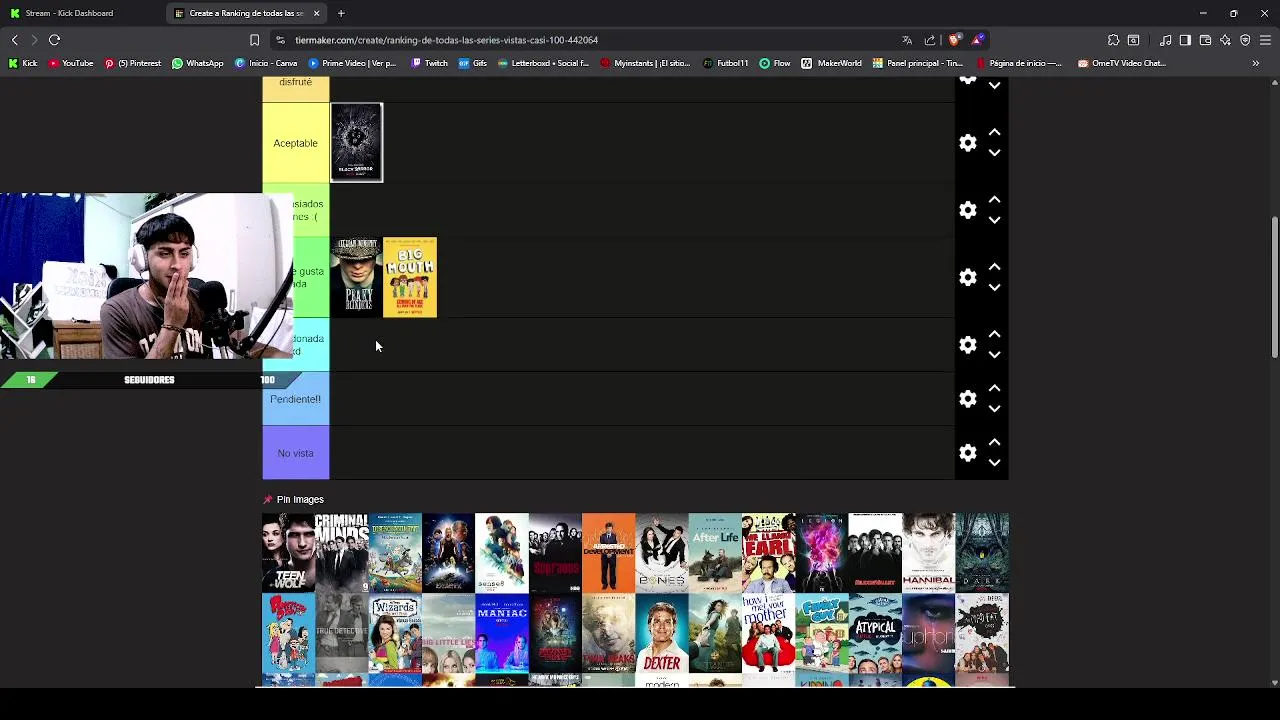Move No vista tier down with arrow
The height and width of the screenshot is (720, 1280).
[x=994, y=463]
